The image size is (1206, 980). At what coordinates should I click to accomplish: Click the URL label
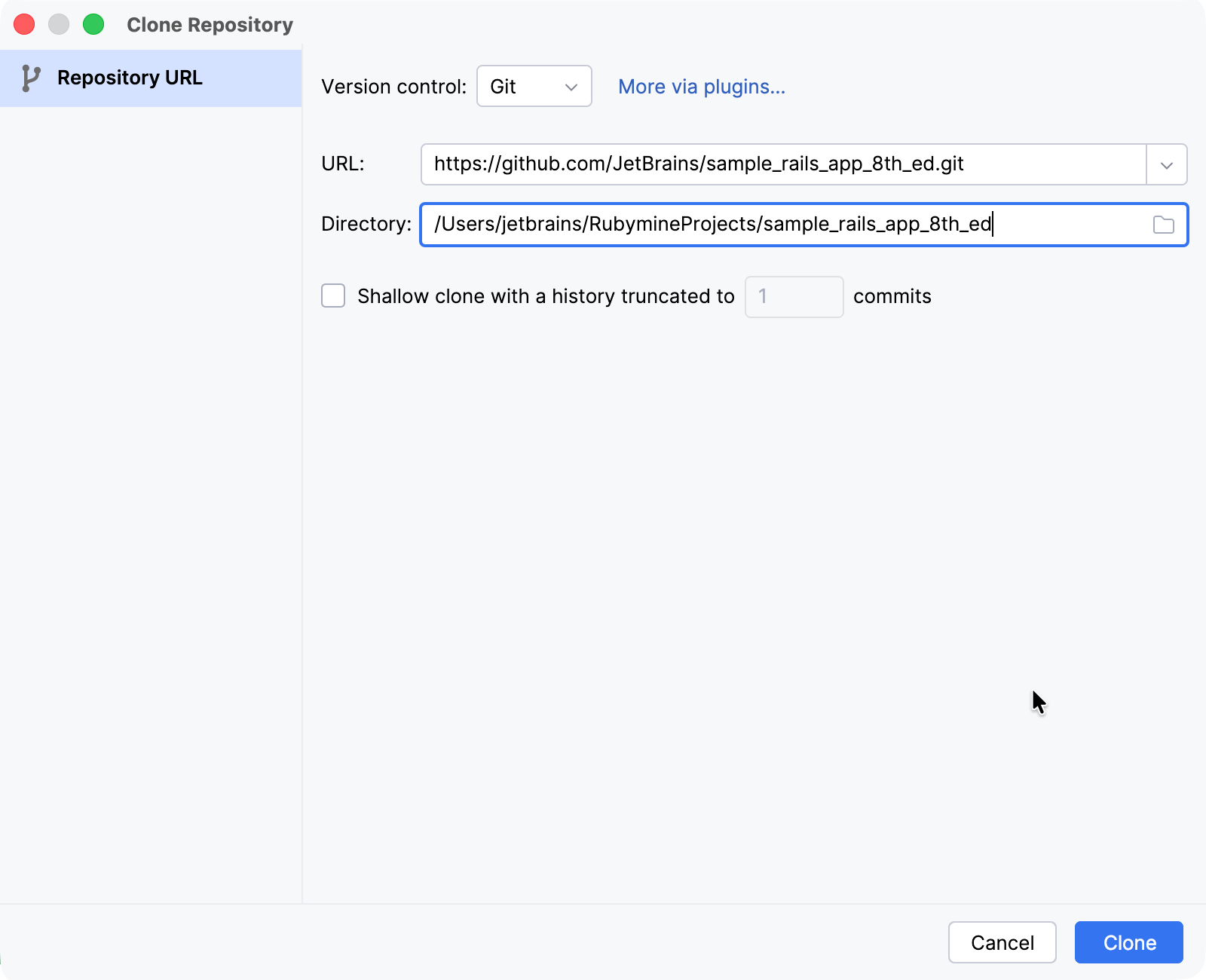pyautogui.click(x=343, y=164)
